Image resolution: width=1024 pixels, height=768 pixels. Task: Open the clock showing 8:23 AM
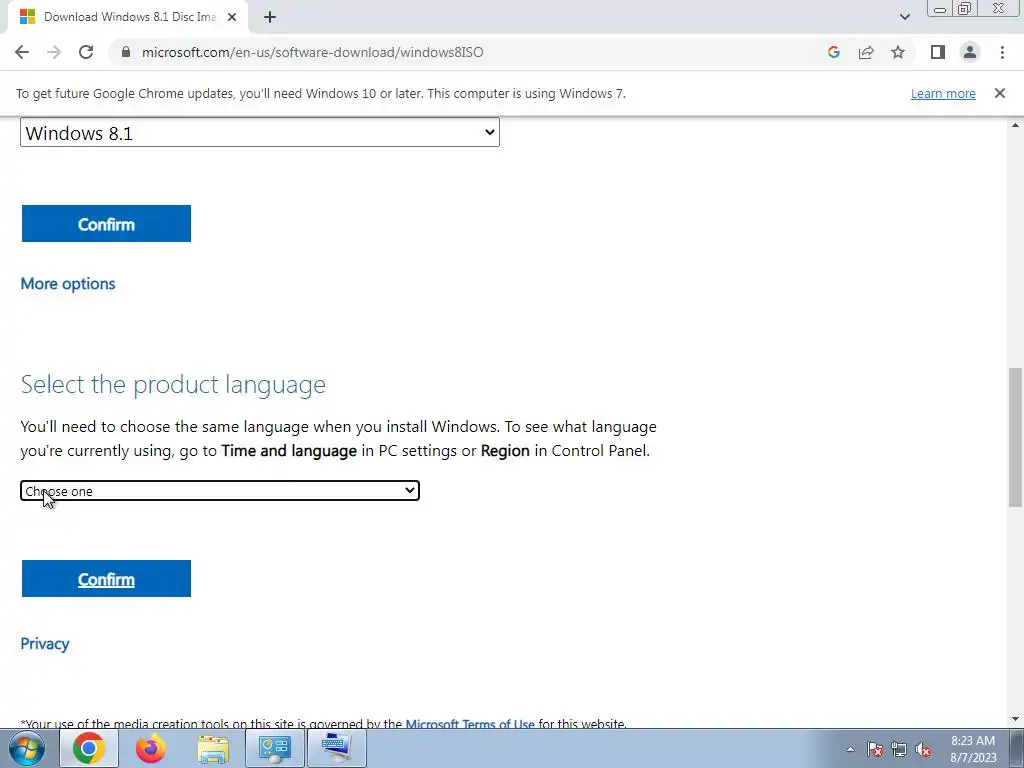[x=973, y=749]
